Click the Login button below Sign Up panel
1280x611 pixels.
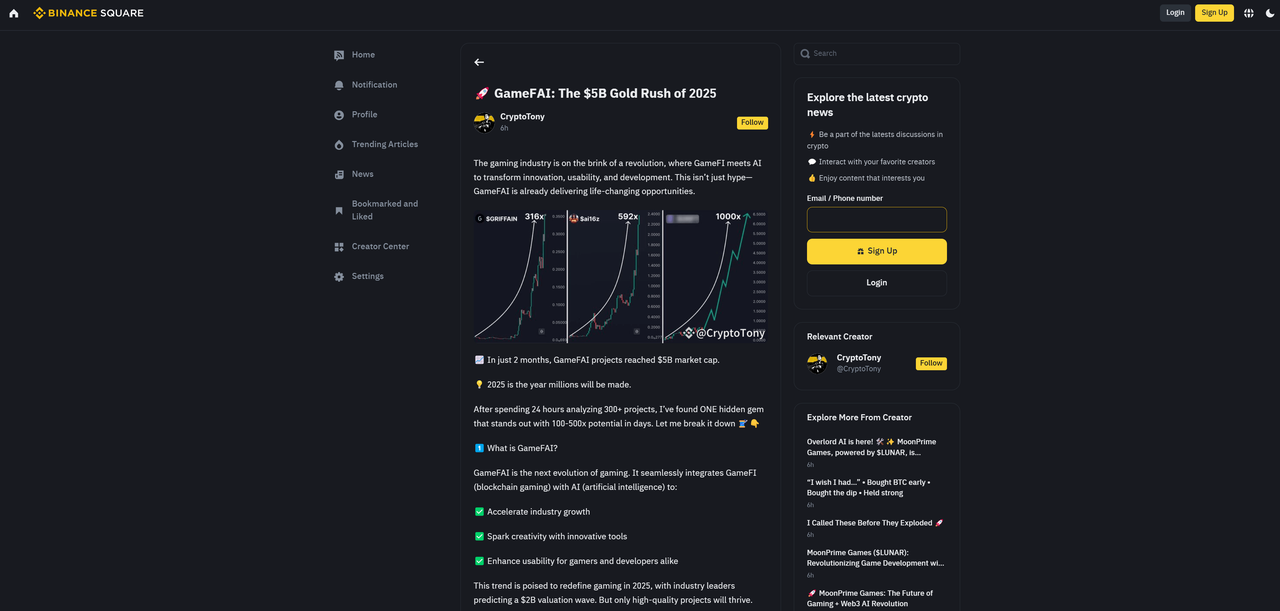point(877,283)
